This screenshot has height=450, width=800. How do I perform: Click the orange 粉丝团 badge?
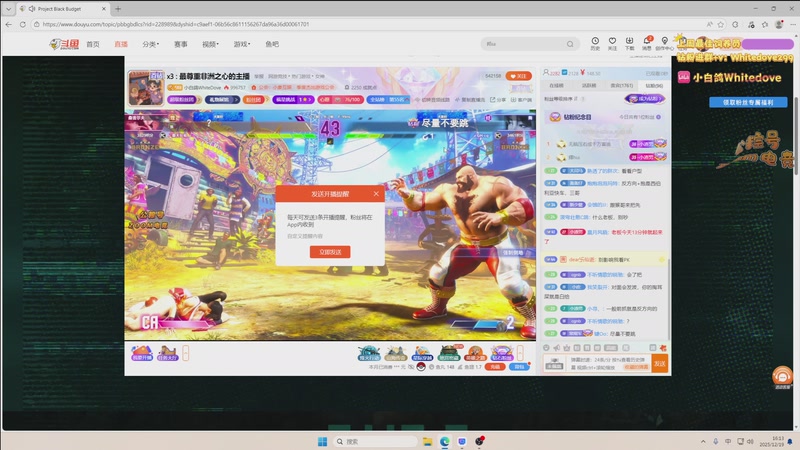click(x=256, y=99)
